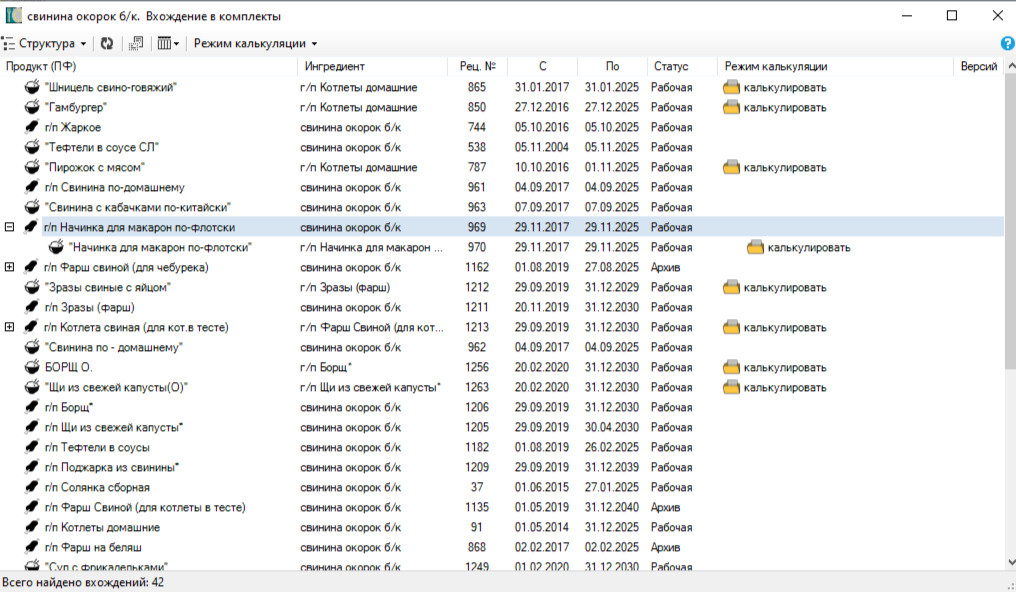
Task: Click end date 31.12.2039
Action: (612, 467)
